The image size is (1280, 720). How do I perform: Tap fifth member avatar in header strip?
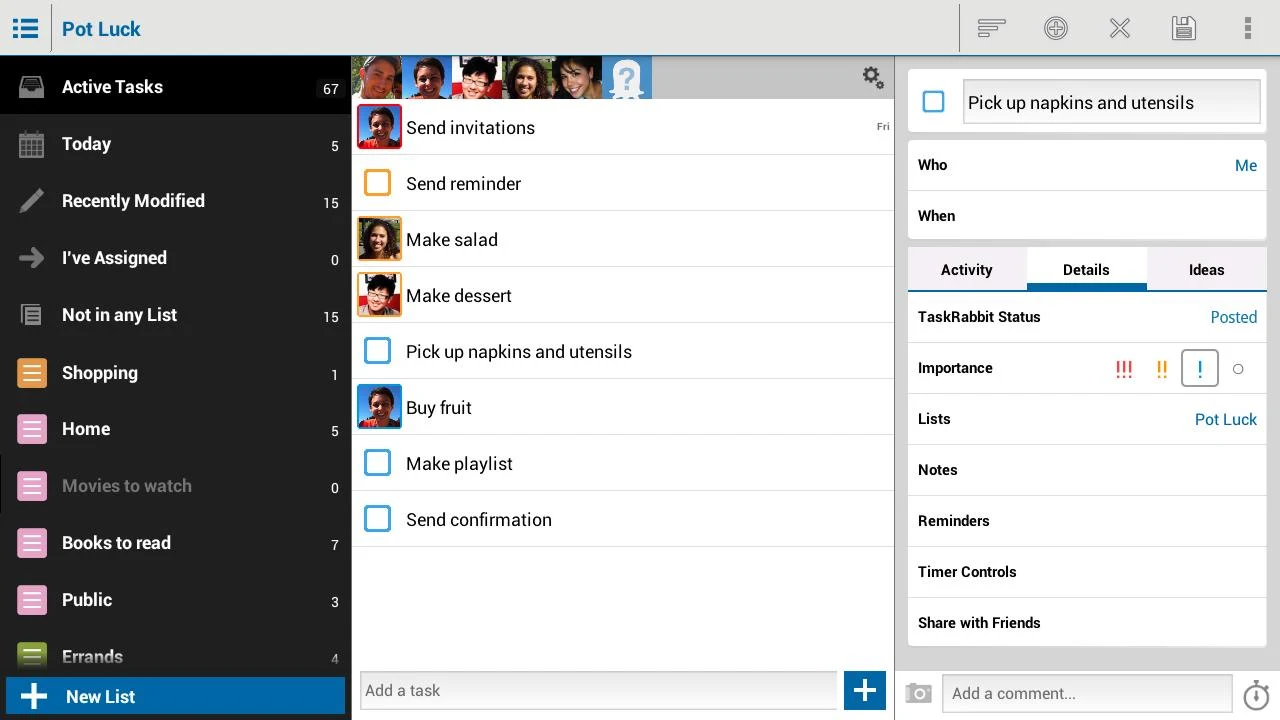pyautogui.click(x=577, y=78)
